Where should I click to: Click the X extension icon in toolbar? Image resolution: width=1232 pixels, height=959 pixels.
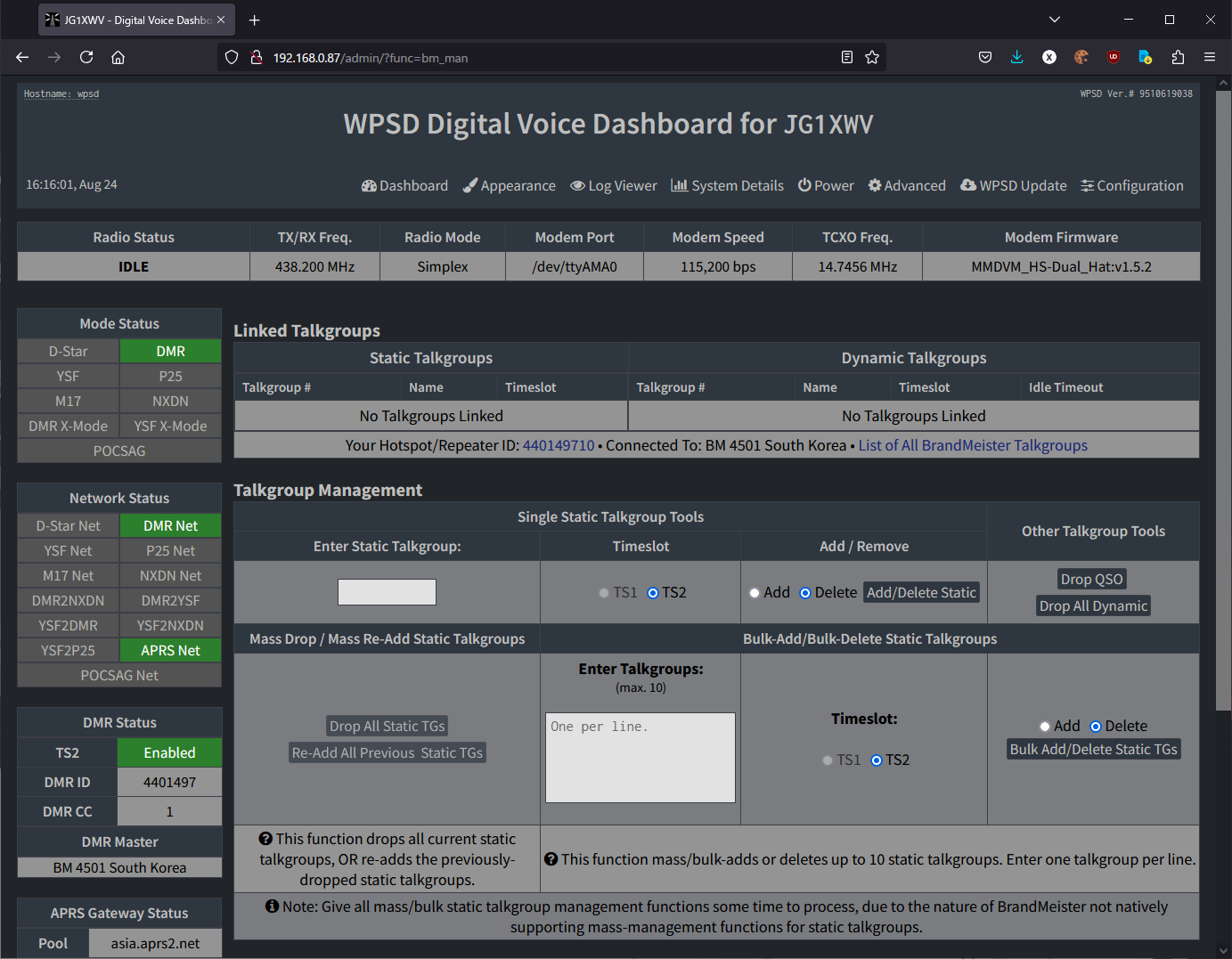pyautogui.click(x=1049, y=57)
